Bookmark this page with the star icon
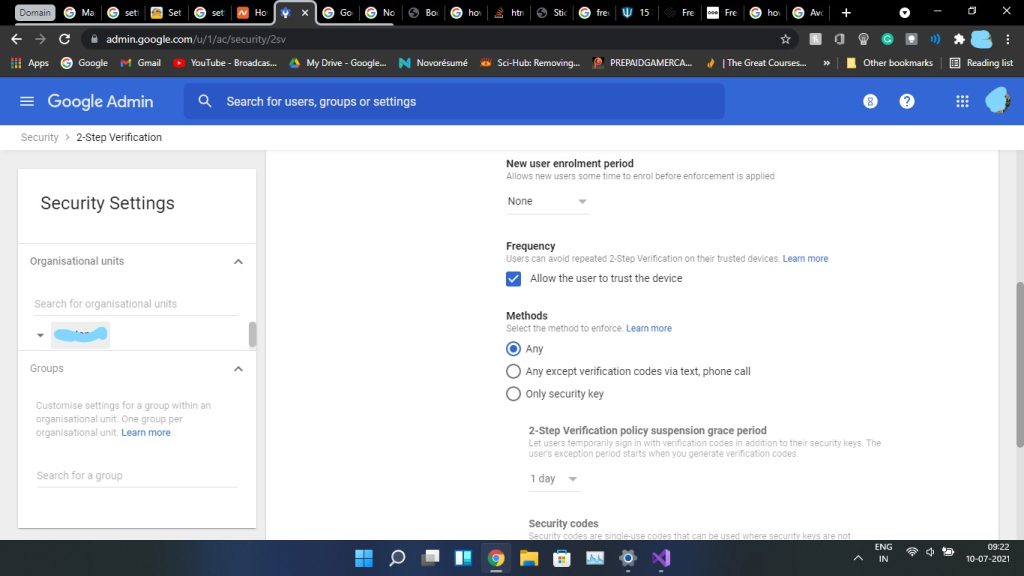The width and height of the screenshot is (1024, 576). [x=786, y=39]
